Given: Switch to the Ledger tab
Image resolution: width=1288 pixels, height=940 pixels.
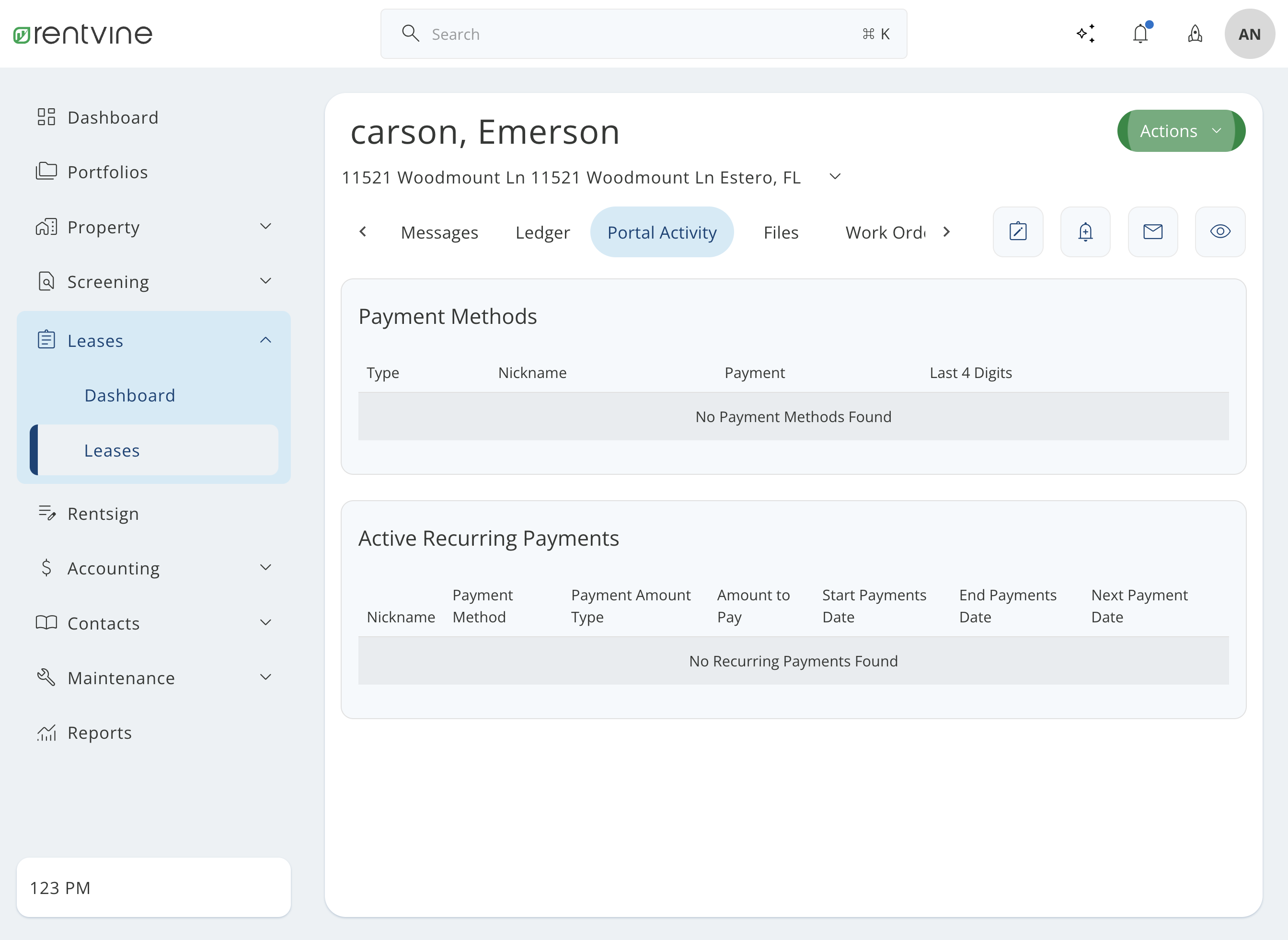Looking at the screenshot, I should 543,232.
